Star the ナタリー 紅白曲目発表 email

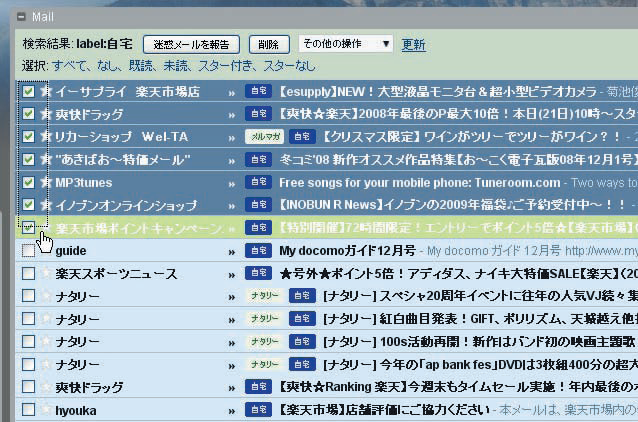pos(46,319)
